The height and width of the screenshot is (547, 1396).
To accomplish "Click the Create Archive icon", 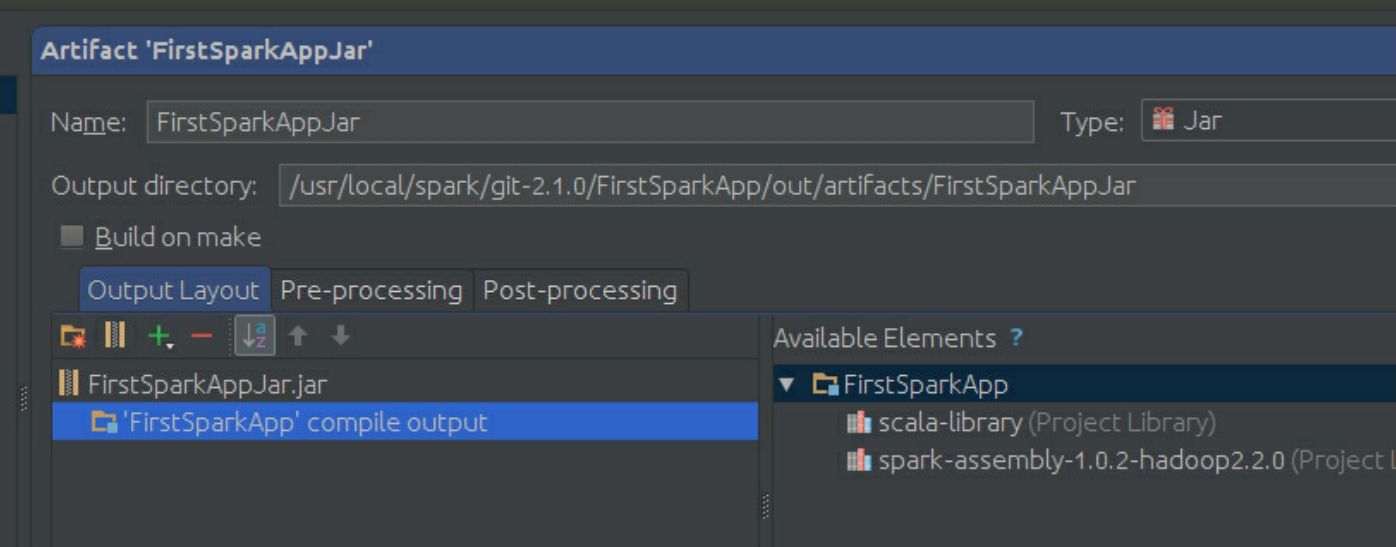I will (115, 336).
